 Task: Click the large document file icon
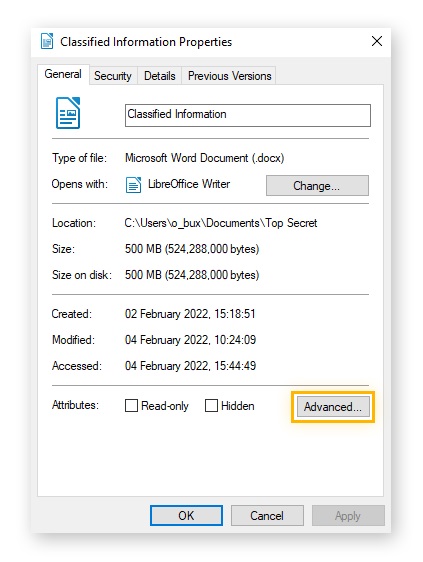point(68,113)
